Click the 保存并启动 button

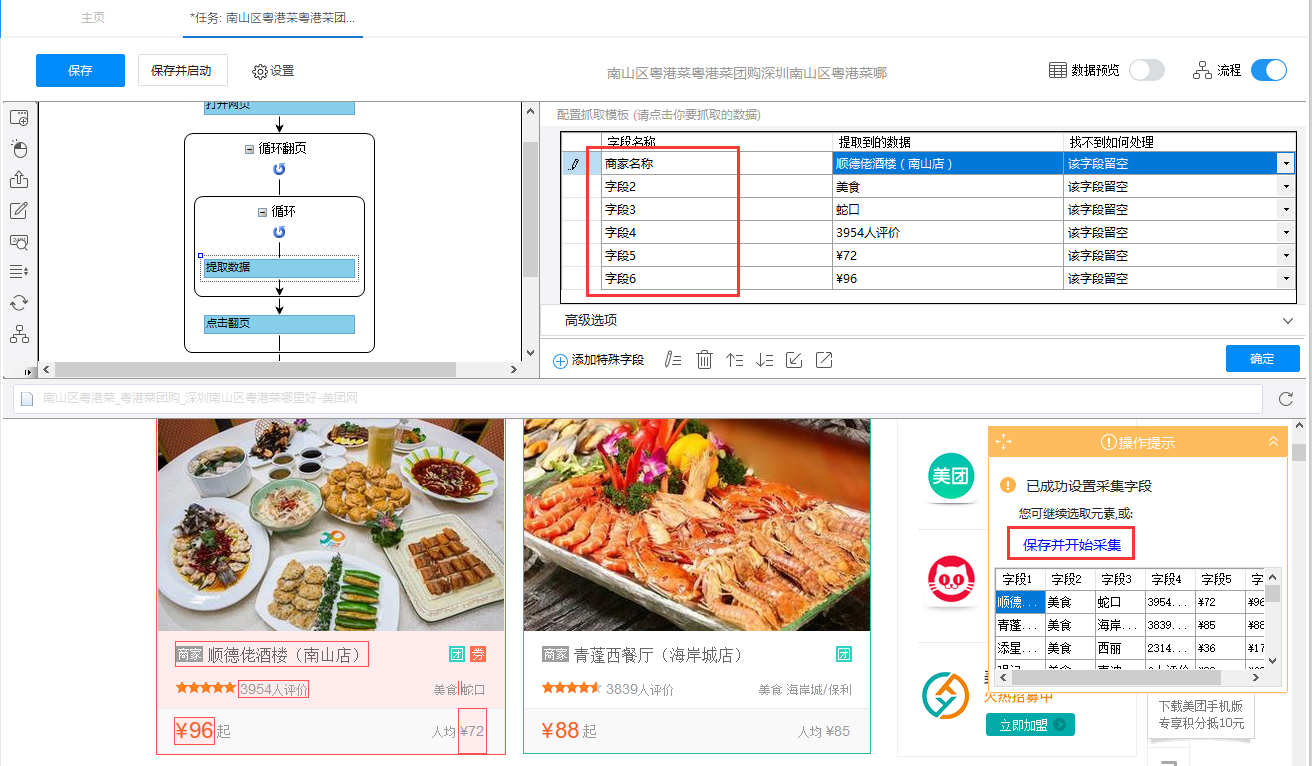182,70
